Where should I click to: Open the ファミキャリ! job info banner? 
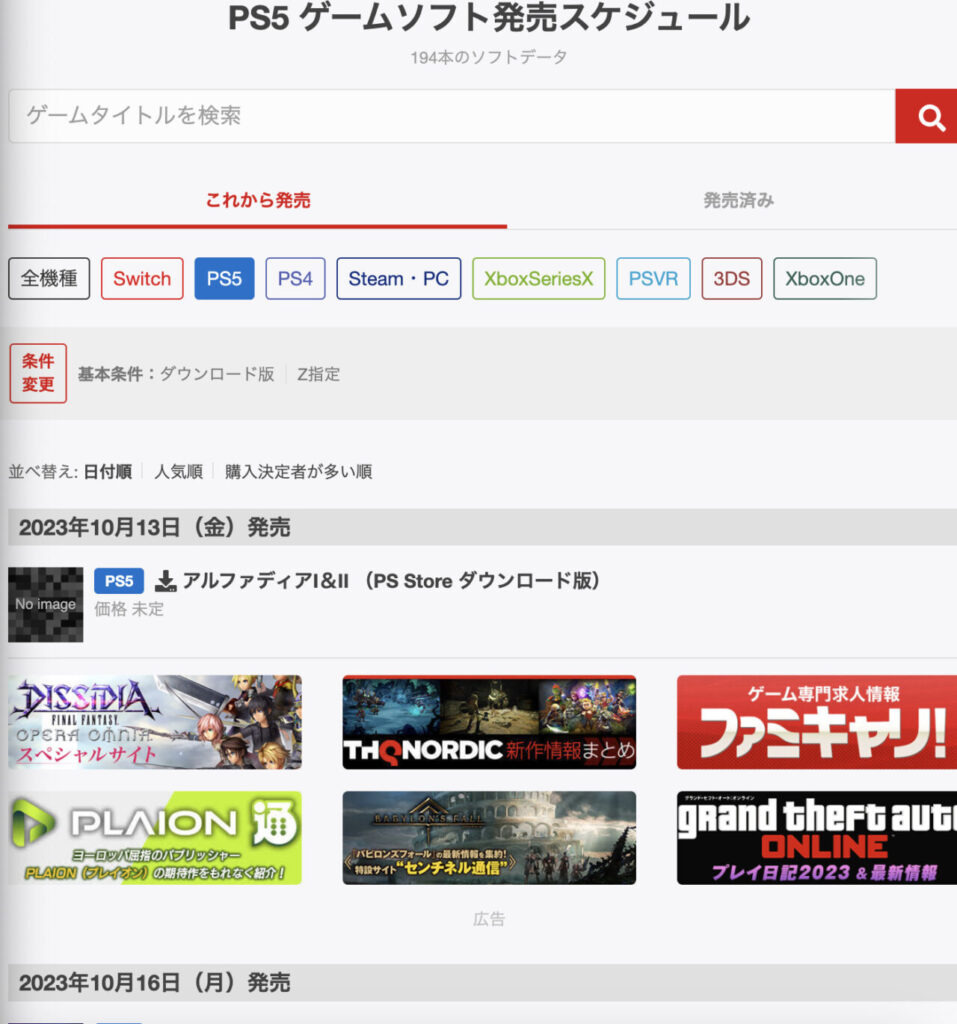coord(817,722)
